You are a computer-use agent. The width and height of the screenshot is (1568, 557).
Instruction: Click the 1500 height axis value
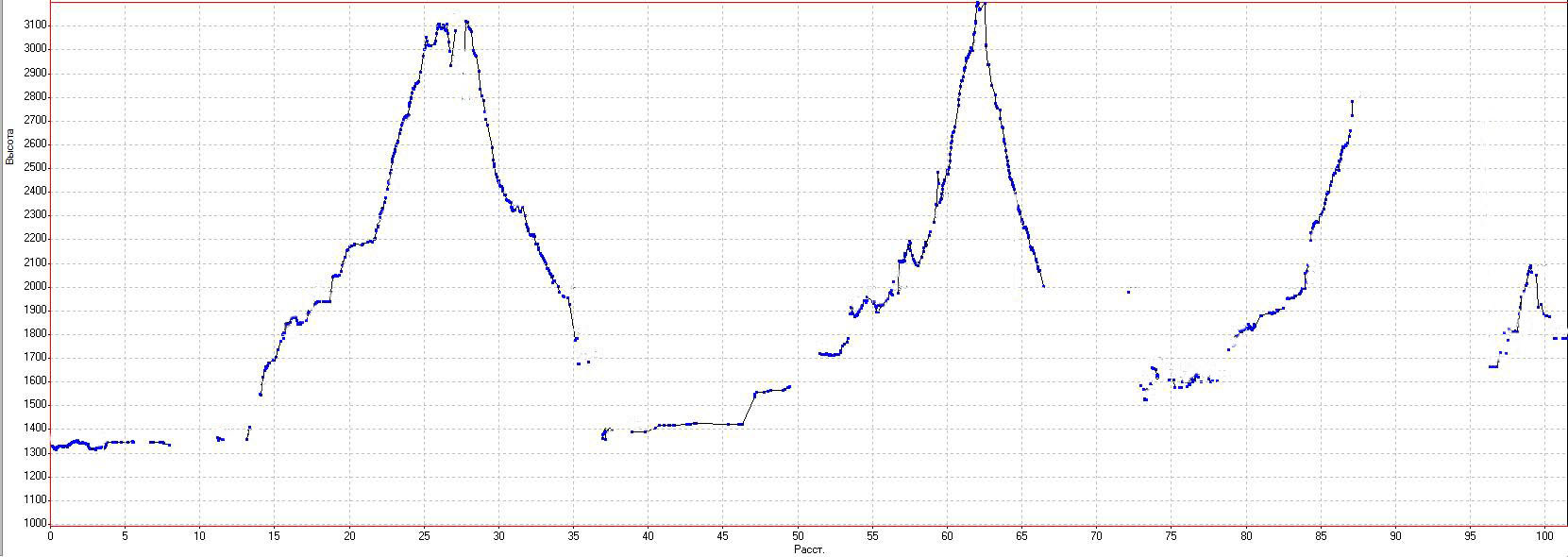tap(34, 404)
